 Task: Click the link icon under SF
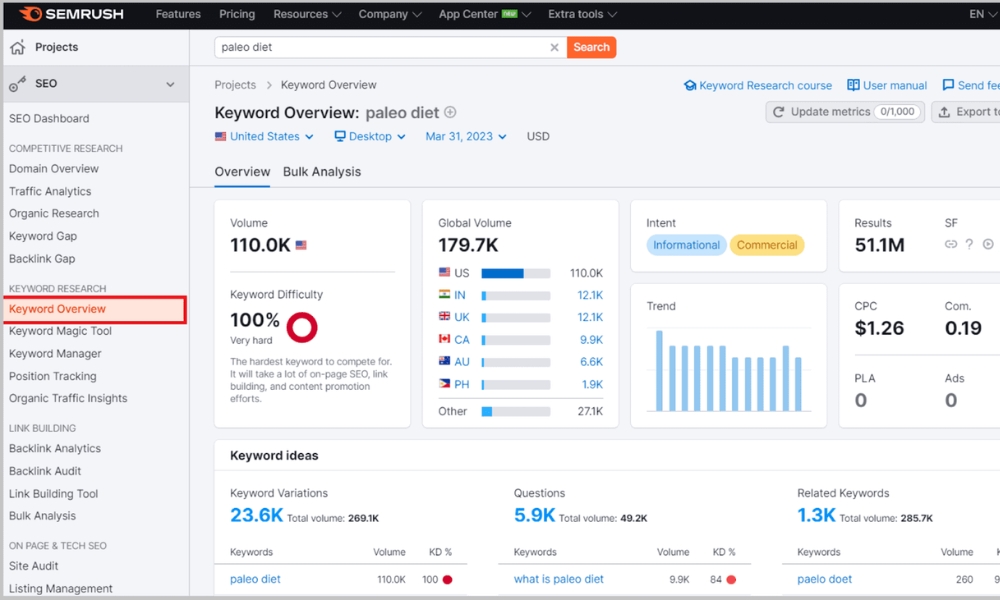pos(951,244)
